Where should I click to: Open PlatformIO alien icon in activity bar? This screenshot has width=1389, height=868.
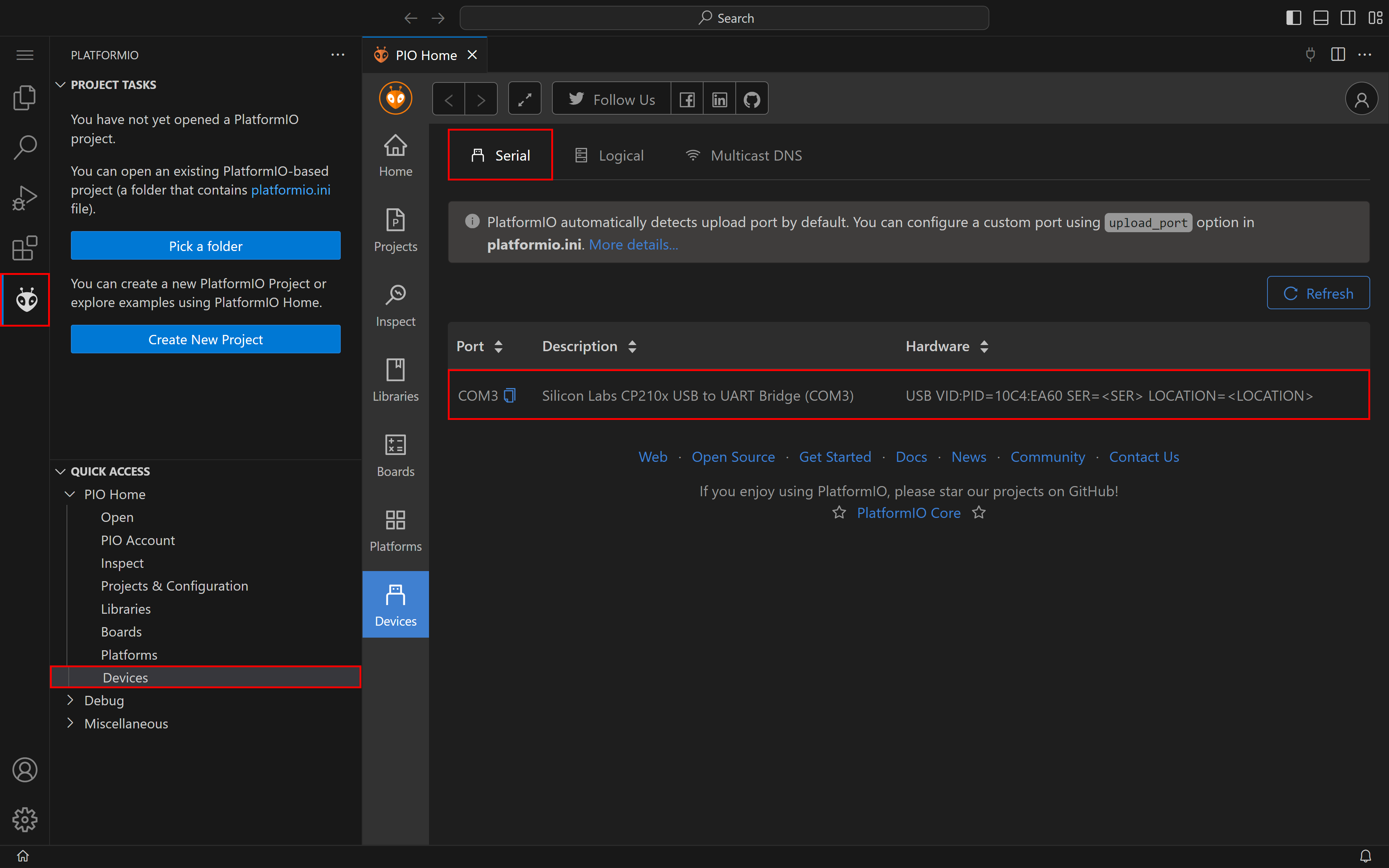[x=26, y=300]
